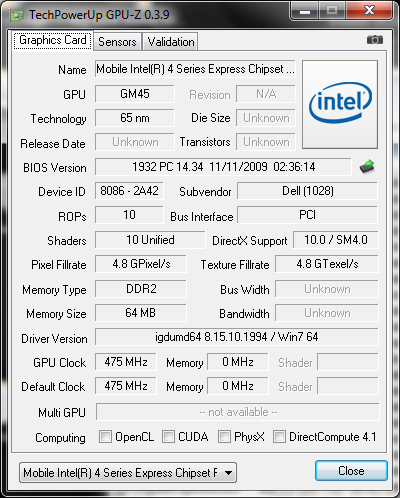This screenshot has width=400, height=498.
Task: Click the GPU field showing GM45
Action: (x=135, y=94)
